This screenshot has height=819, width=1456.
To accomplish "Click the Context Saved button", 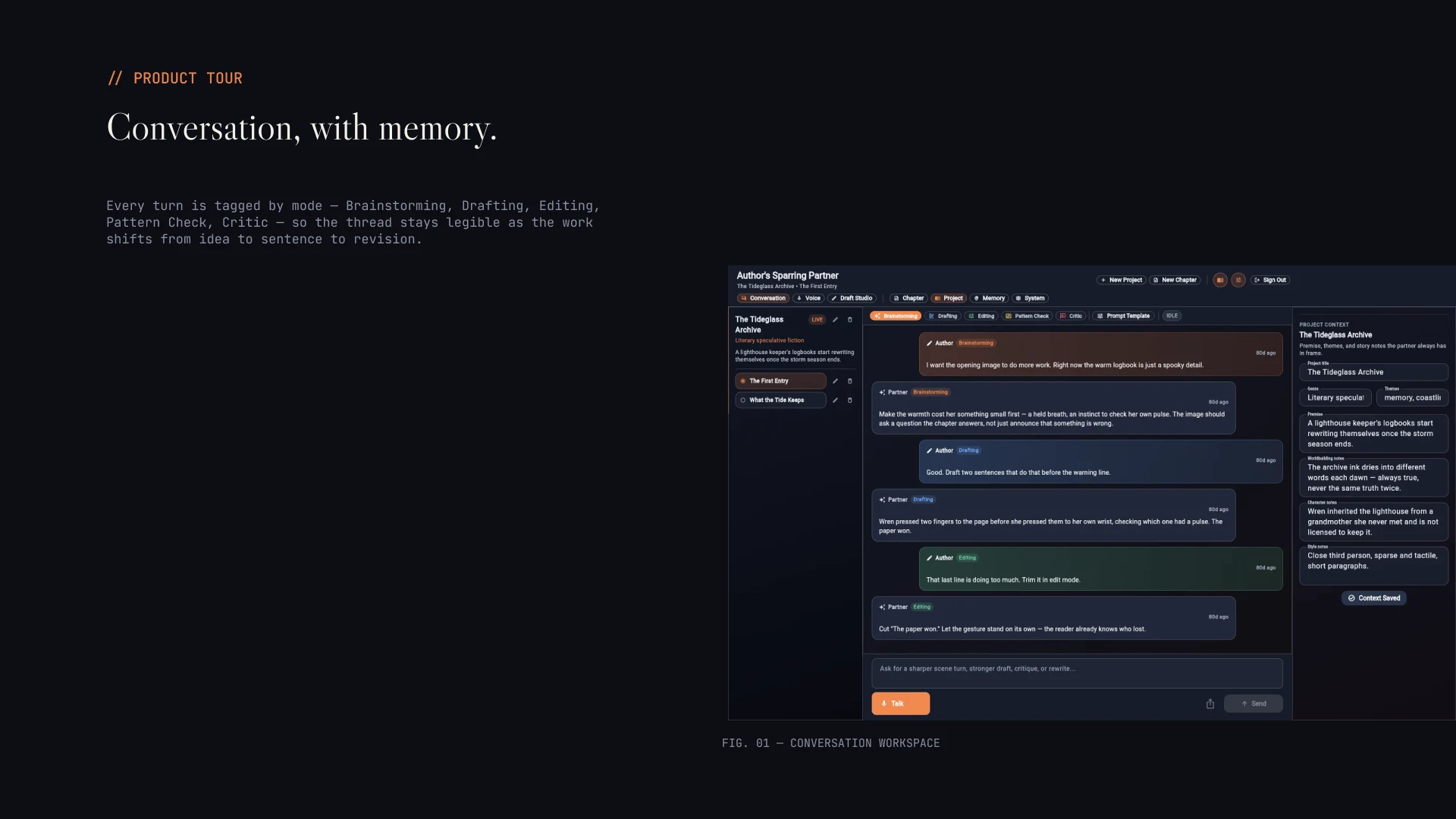I will point(1374,598).
